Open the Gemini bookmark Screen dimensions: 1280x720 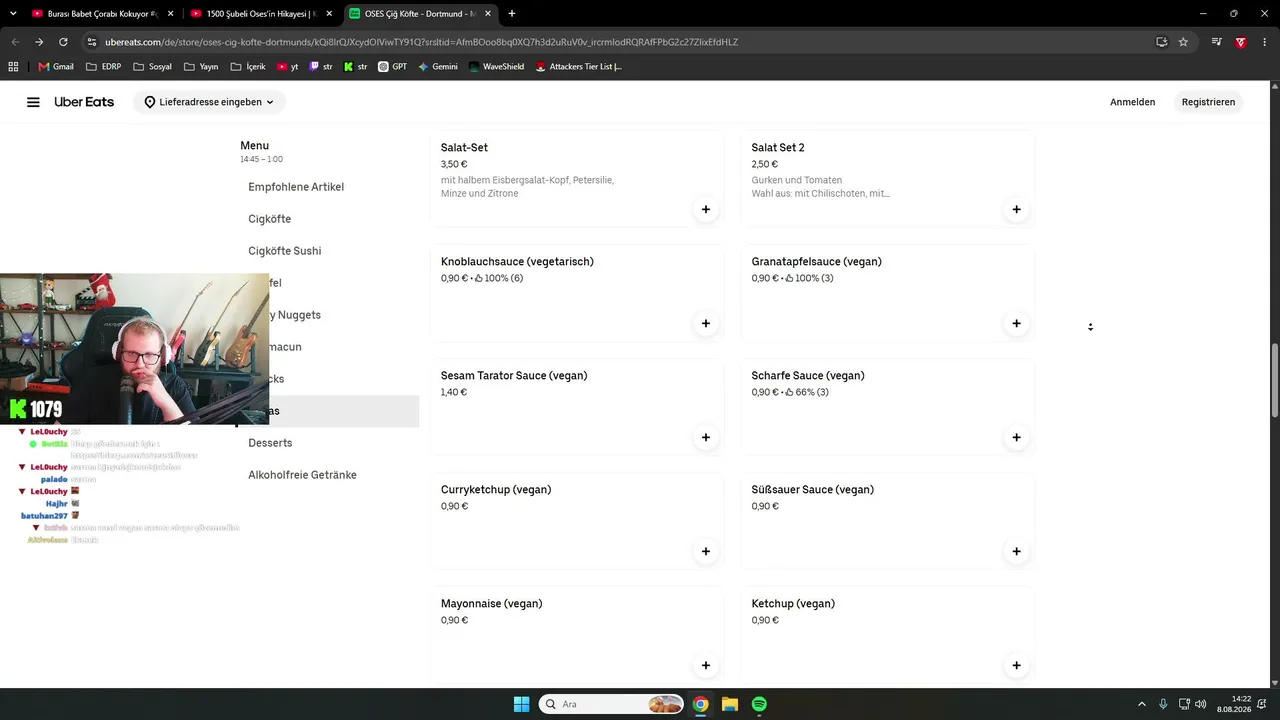pyautogui.click(x=438, y=67)
